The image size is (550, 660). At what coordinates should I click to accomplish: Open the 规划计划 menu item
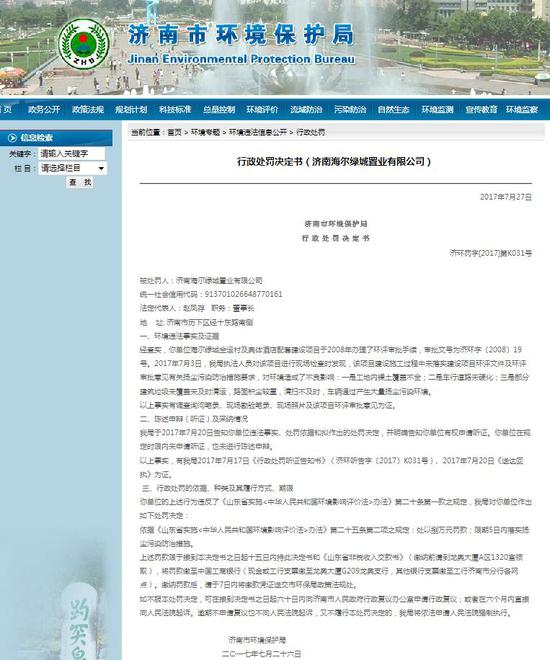point(131,109)
